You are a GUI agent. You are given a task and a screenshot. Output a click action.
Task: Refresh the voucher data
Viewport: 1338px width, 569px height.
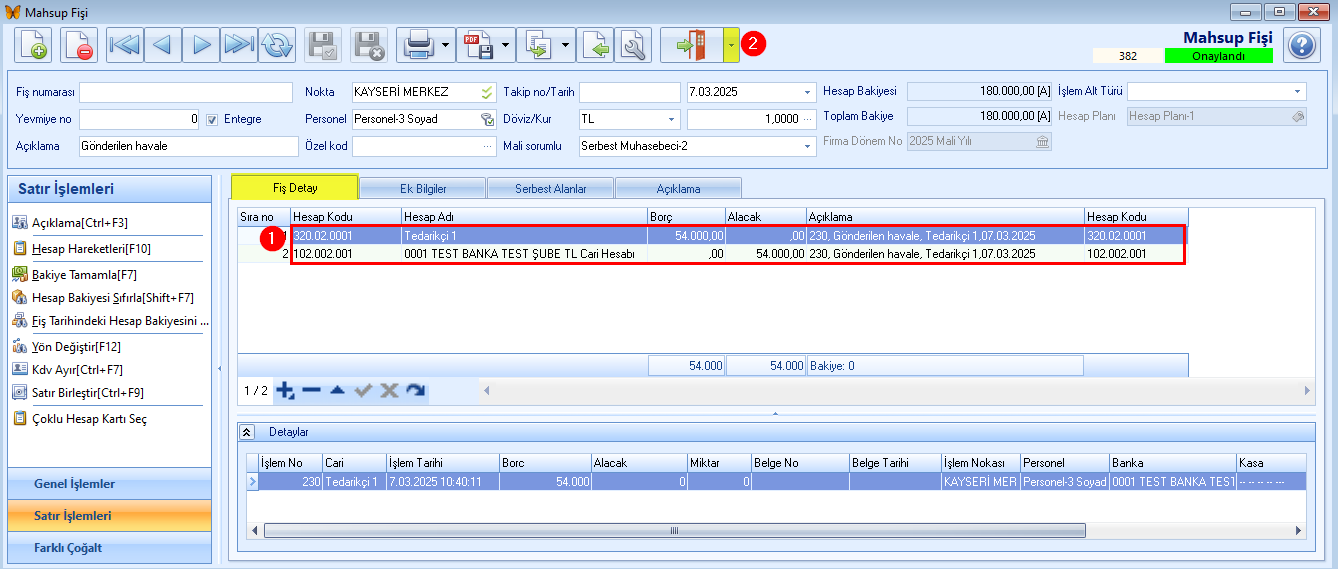(x=276, y=45)
